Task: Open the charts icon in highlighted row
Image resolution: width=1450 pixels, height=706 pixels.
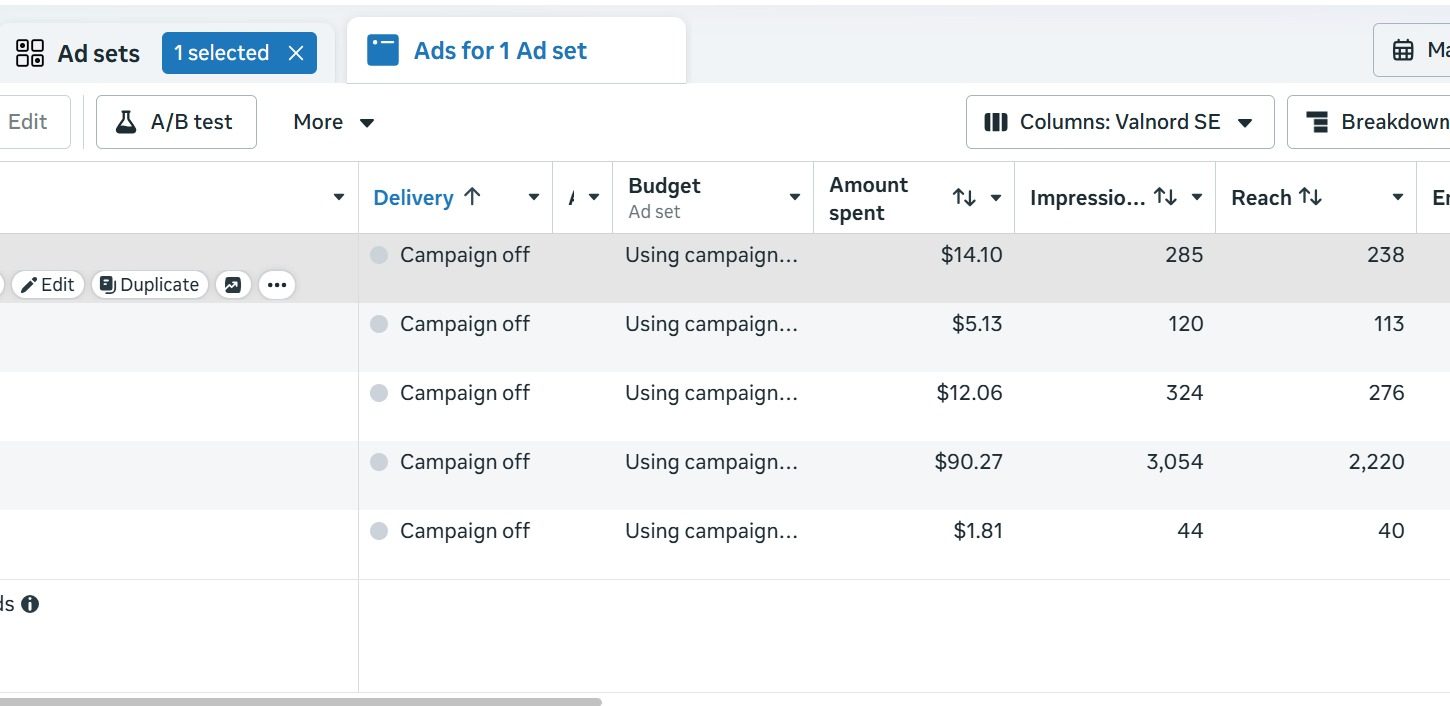Action: [232, 285]
